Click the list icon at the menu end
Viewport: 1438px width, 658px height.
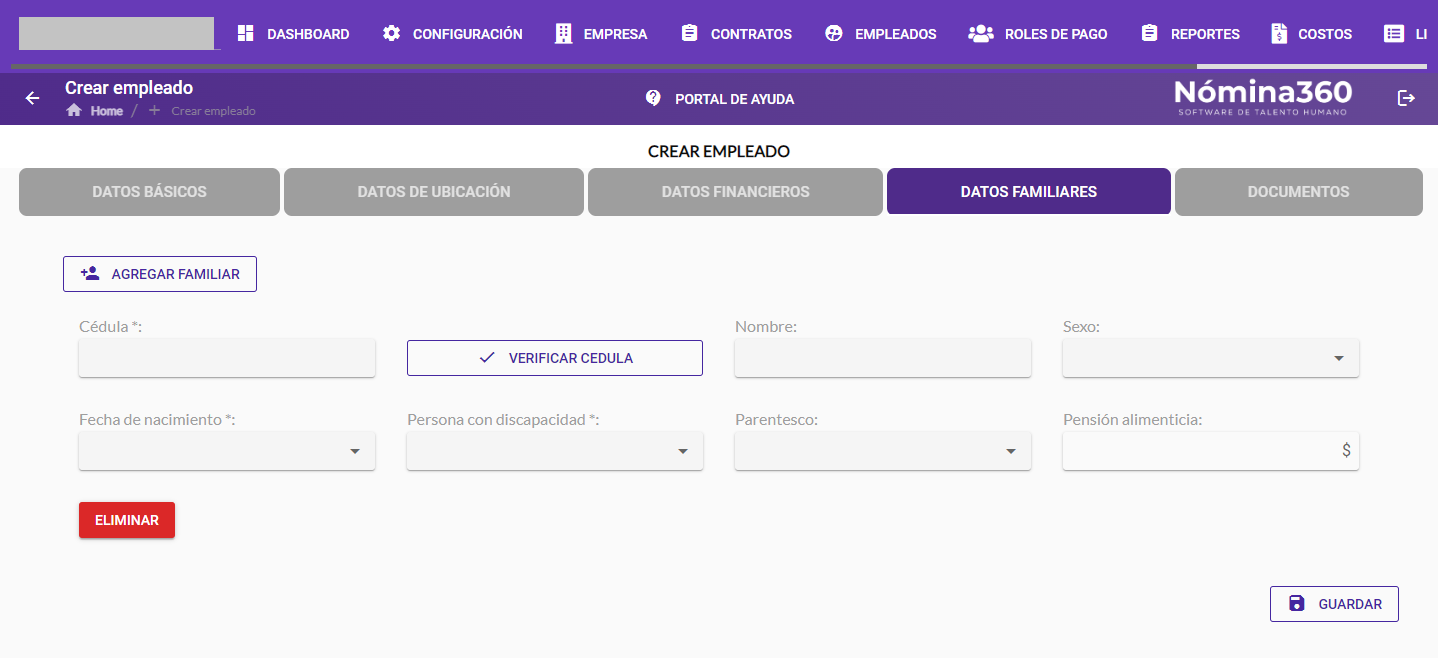point(1394,33)
